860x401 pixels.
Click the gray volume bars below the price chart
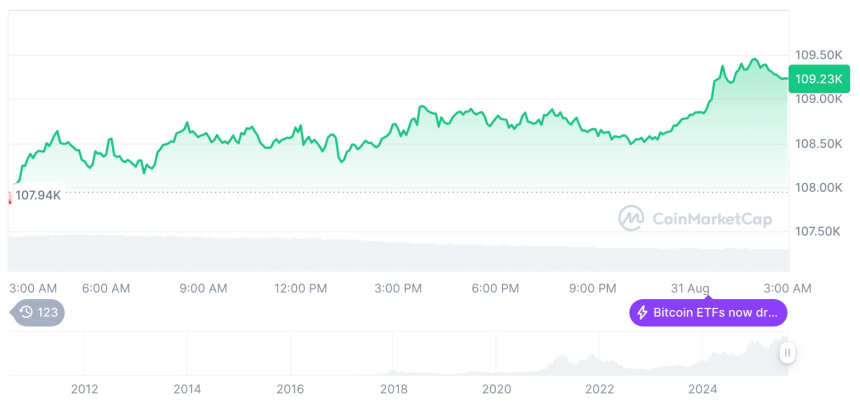400,254
